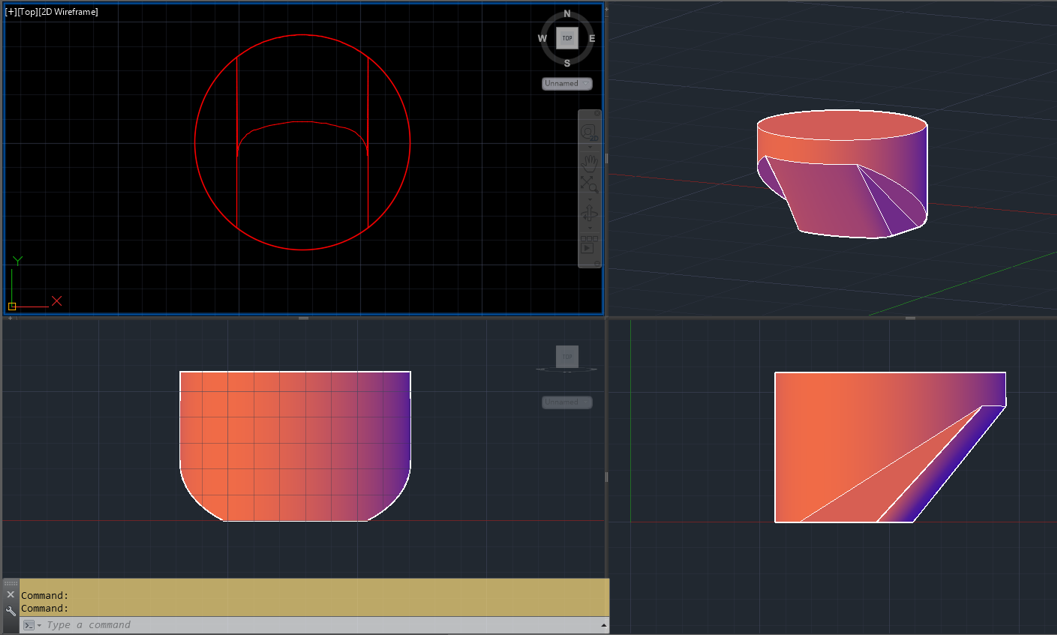Click TOP face of the ViewCube
Screen dimensions: 1057x635
566,39
